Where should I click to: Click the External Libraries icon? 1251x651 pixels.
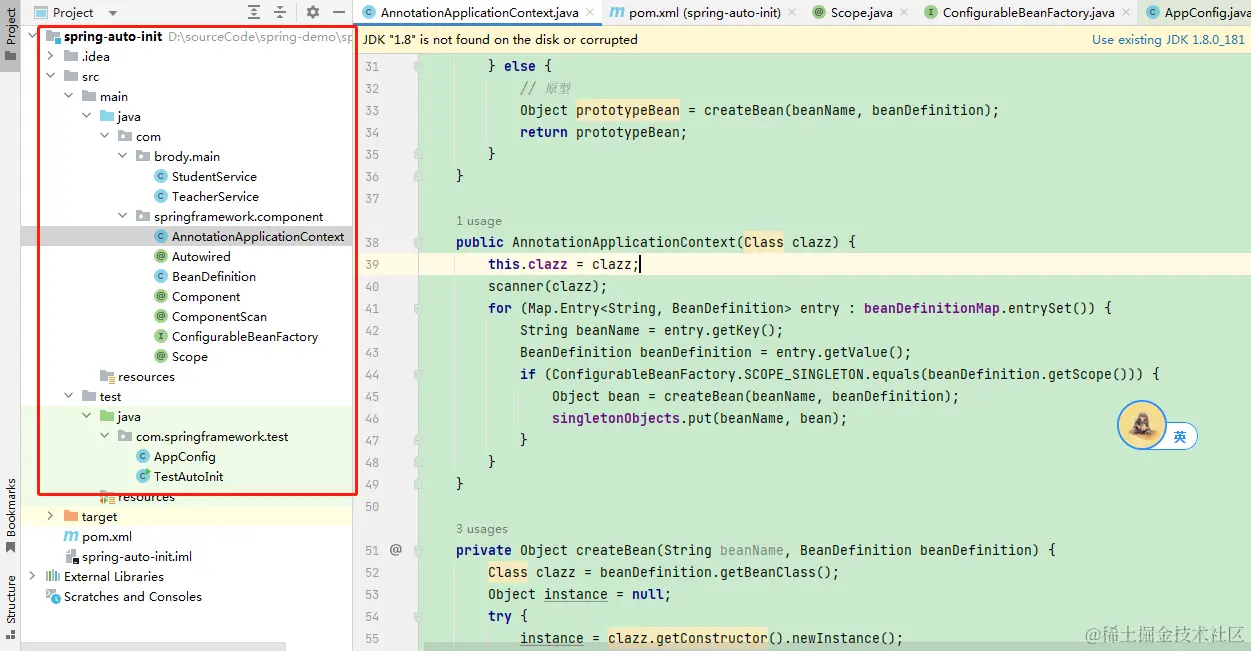(53, 577)
